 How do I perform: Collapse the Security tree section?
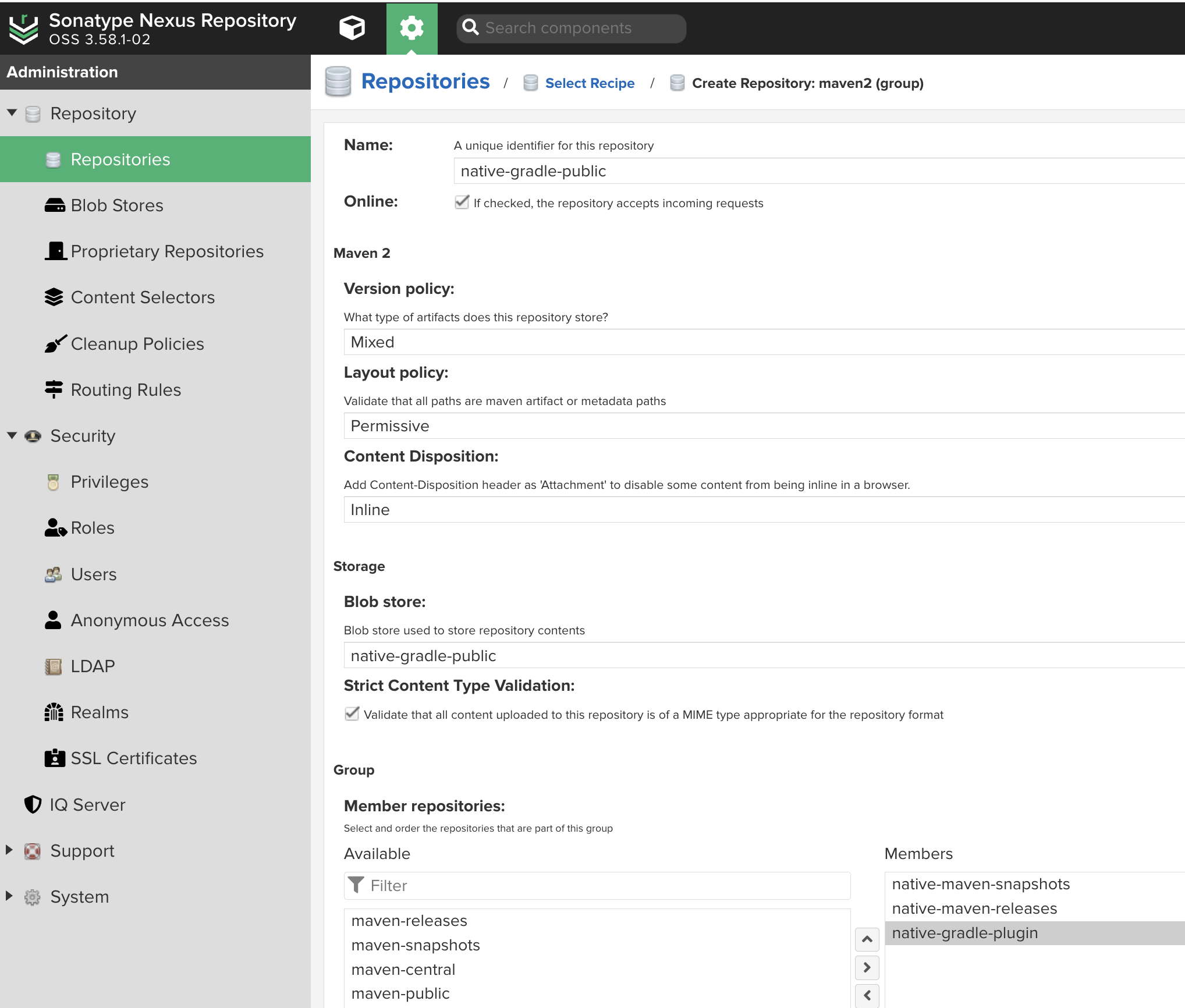[x=12, y=436]
